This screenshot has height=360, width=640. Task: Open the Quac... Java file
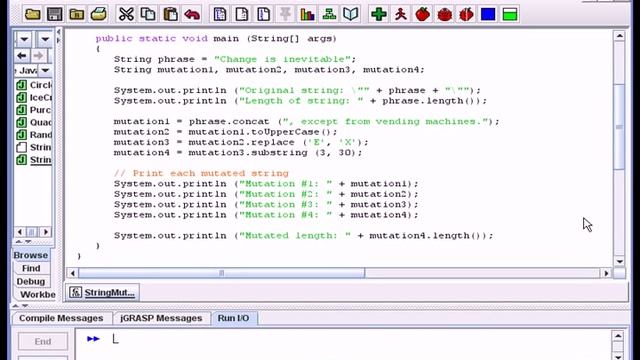(34, 122)
